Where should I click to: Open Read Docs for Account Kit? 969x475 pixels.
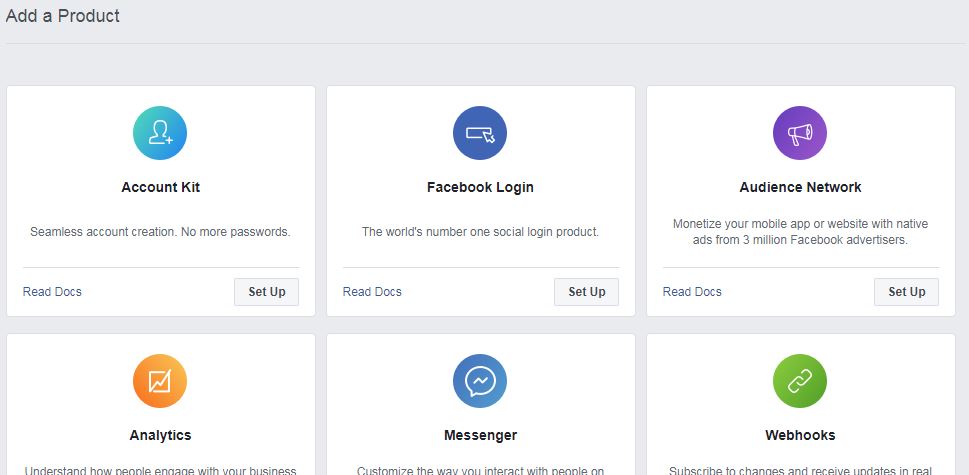click(52, 292)
